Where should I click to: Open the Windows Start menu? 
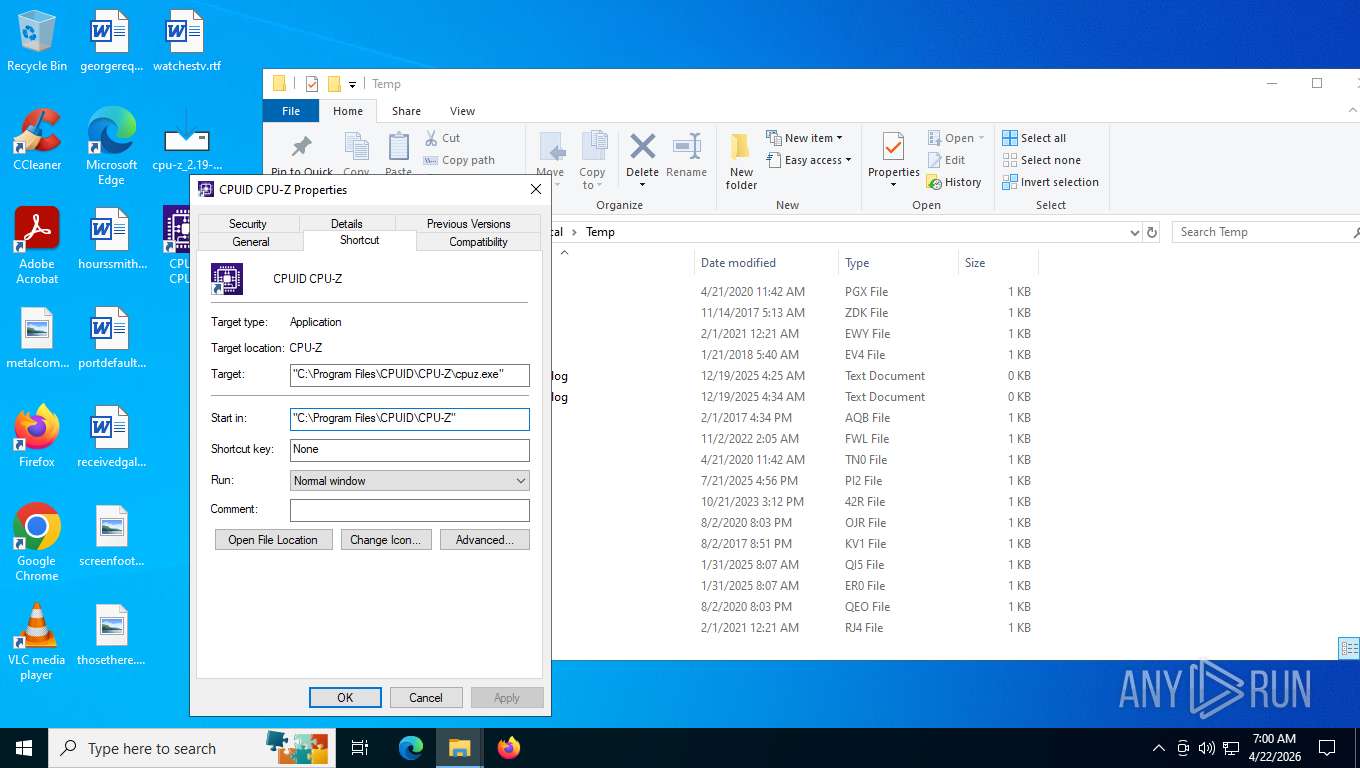click(24, 748)
